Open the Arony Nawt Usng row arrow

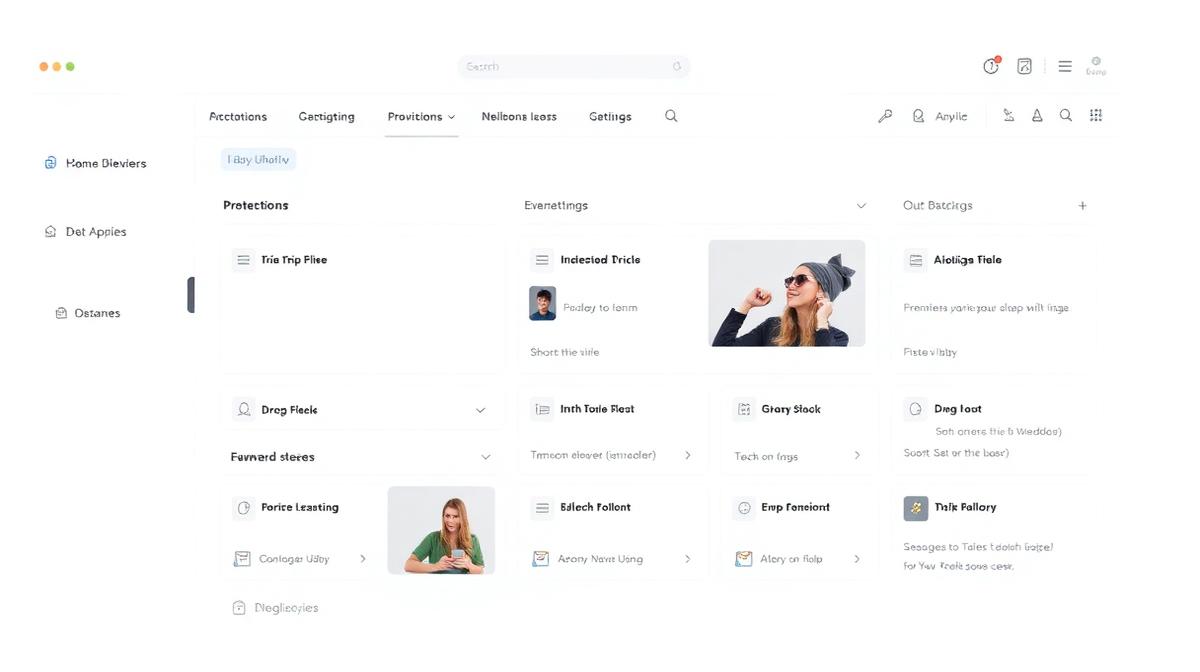point(687,559)
